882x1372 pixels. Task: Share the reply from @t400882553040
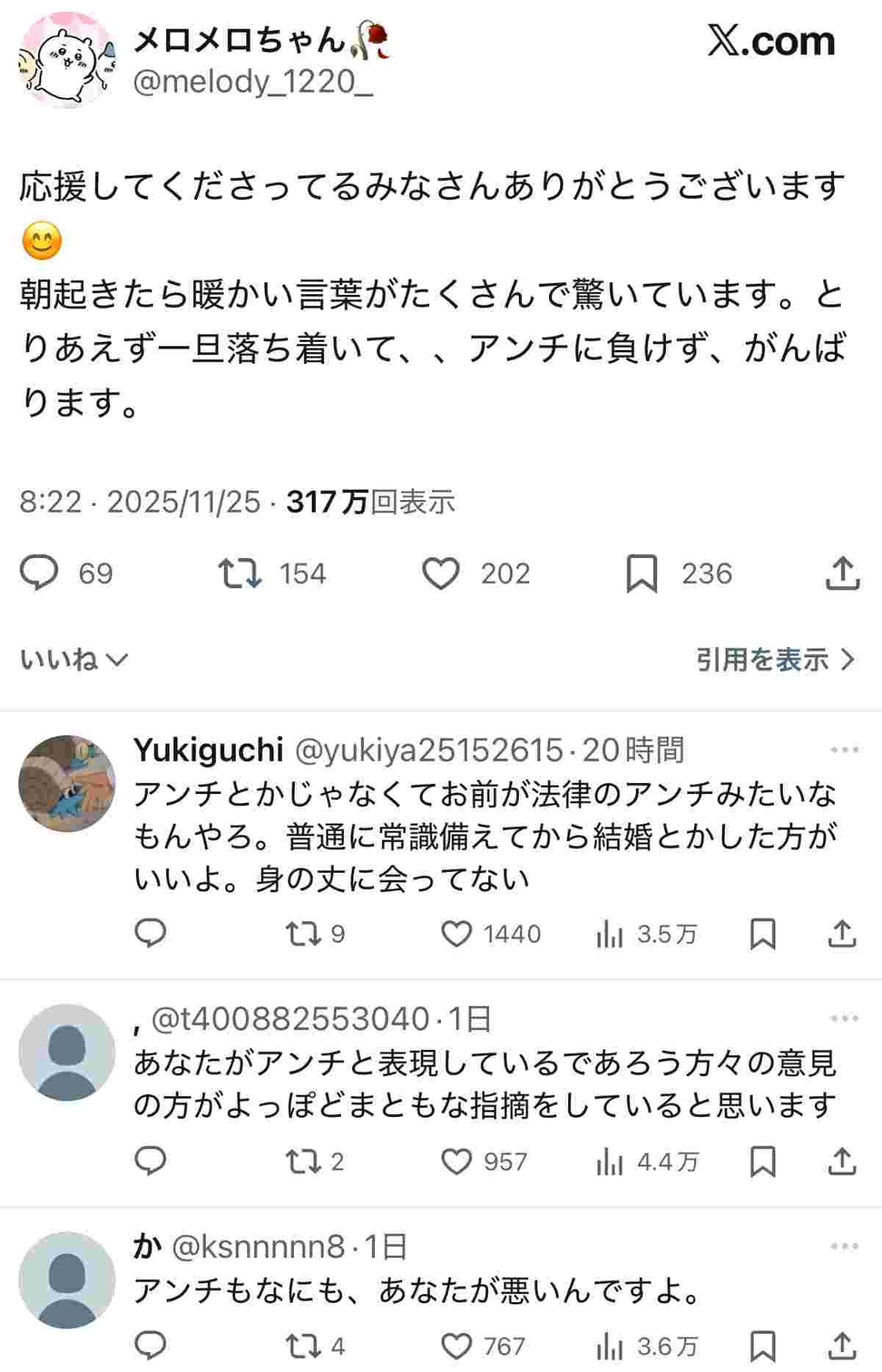(842, 1162)
